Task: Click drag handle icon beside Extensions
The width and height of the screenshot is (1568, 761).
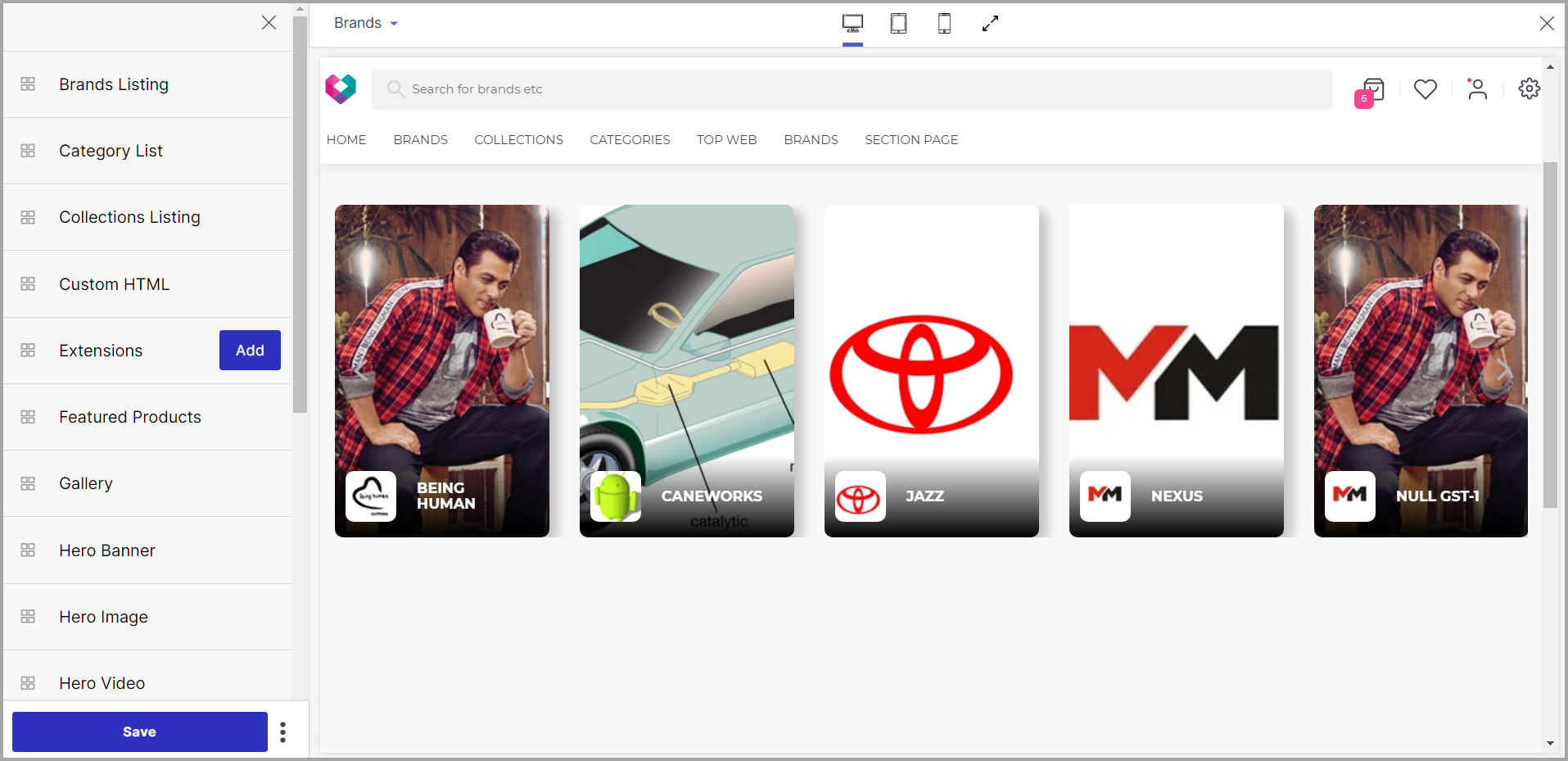Action: pos(28,351)
